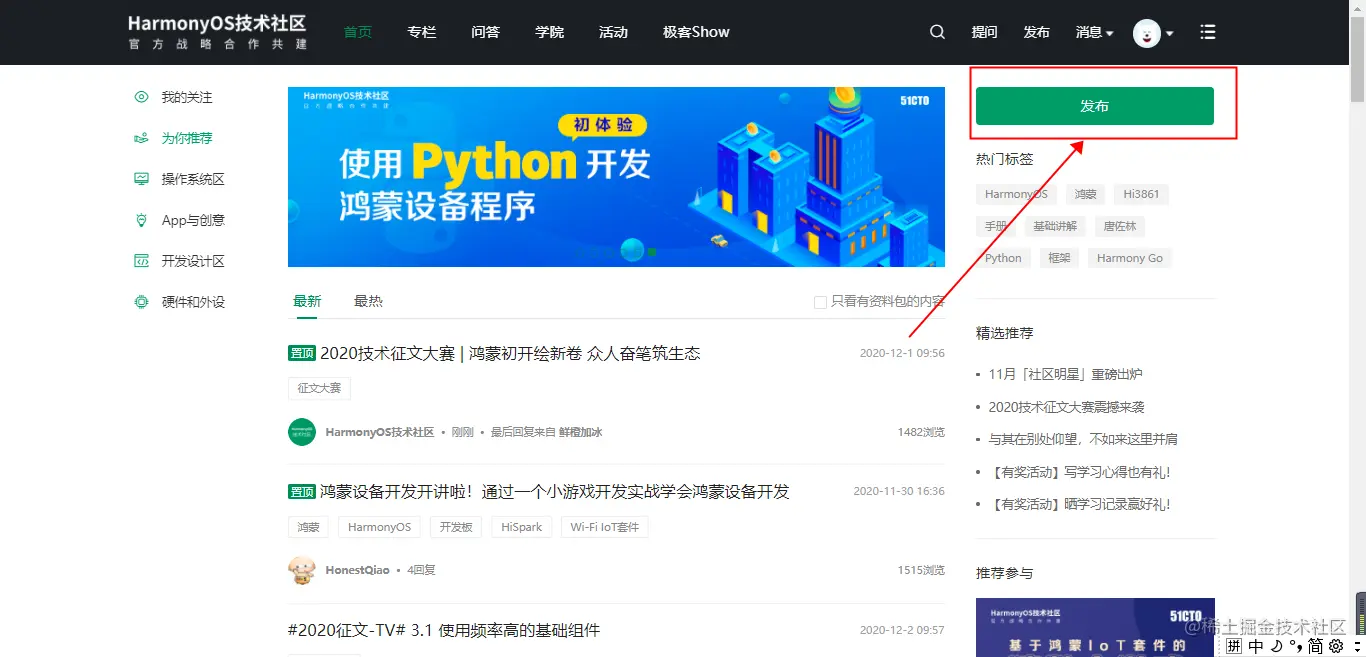Click the Hi3861 hot tag
The width and height of the screenshot is (1366, 657).
1141,194
